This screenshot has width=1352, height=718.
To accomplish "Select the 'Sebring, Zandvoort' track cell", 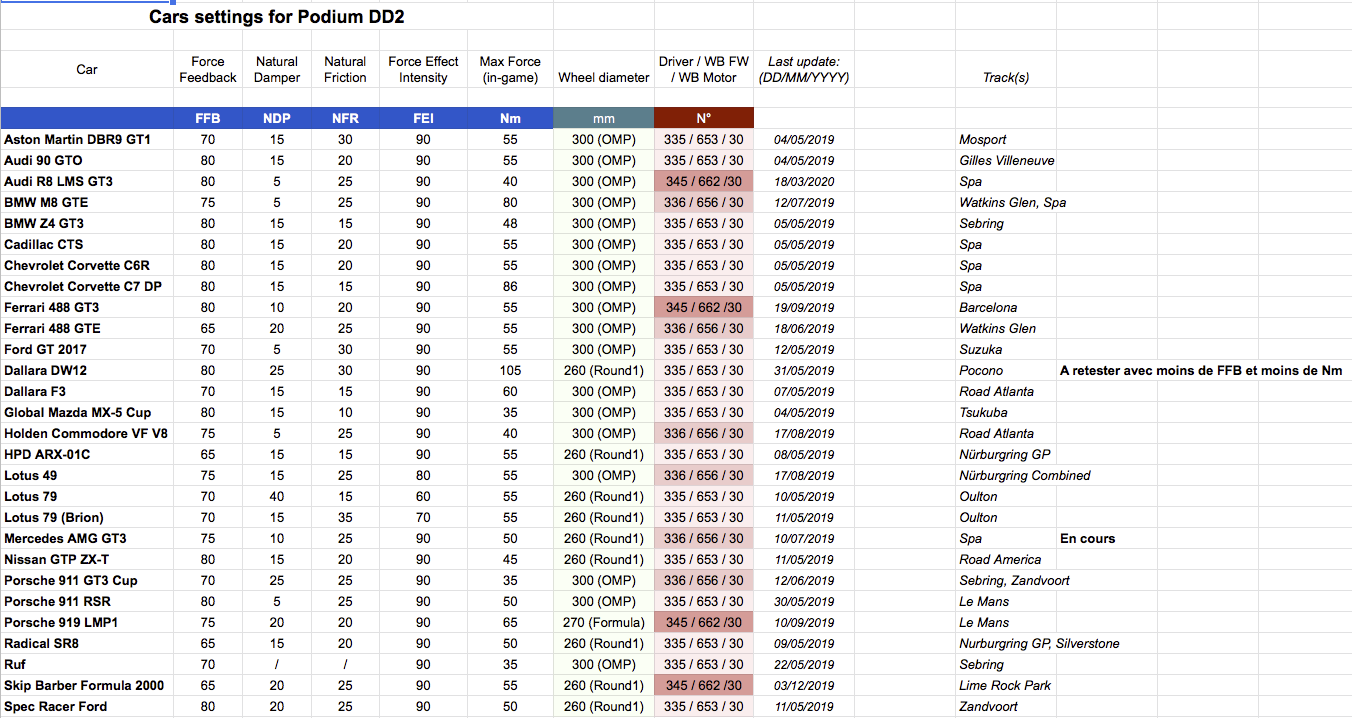I will click(1014, 580).
